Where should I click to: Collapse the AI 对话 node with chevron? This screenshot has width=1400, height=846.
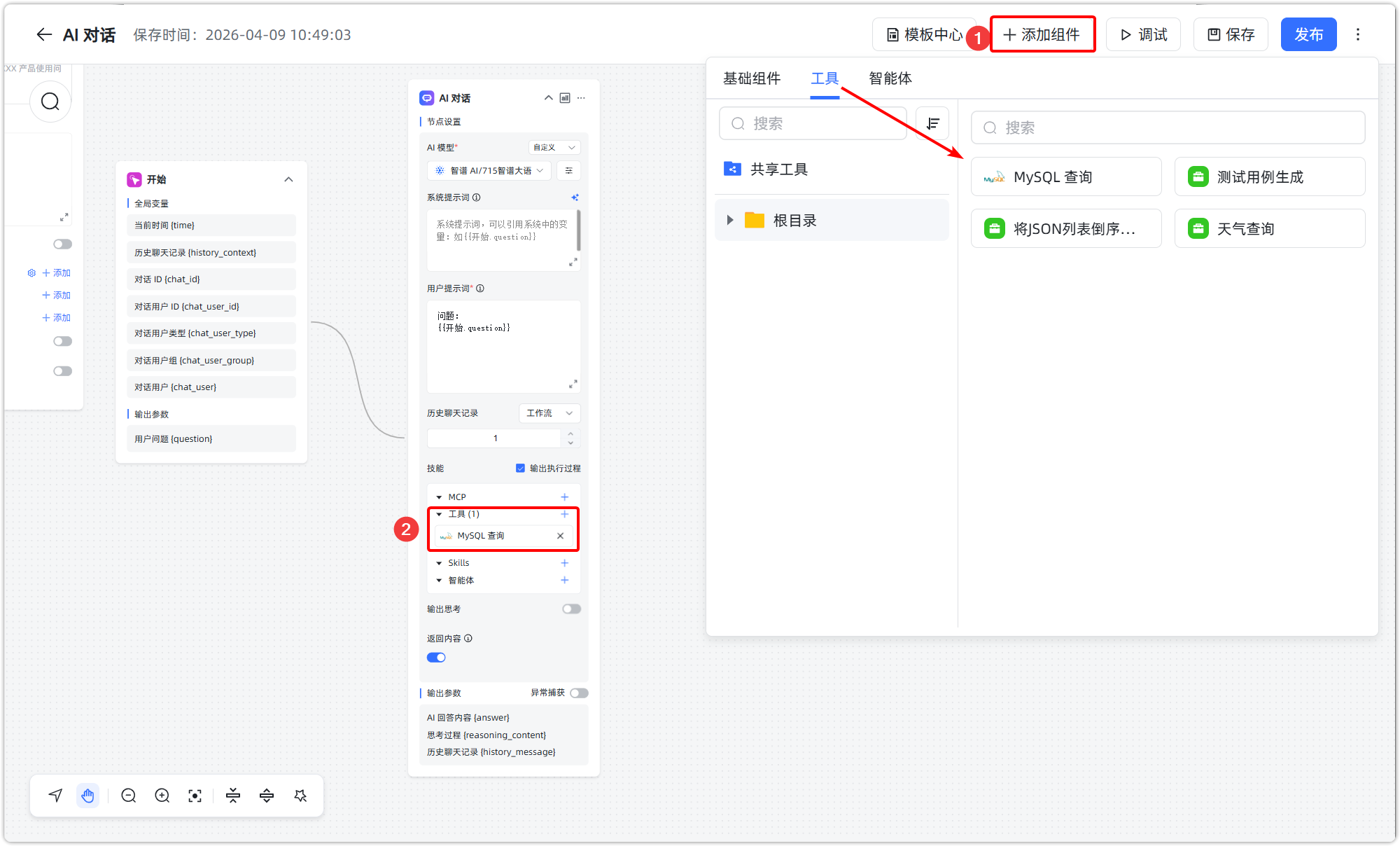(x=548, y=98)
